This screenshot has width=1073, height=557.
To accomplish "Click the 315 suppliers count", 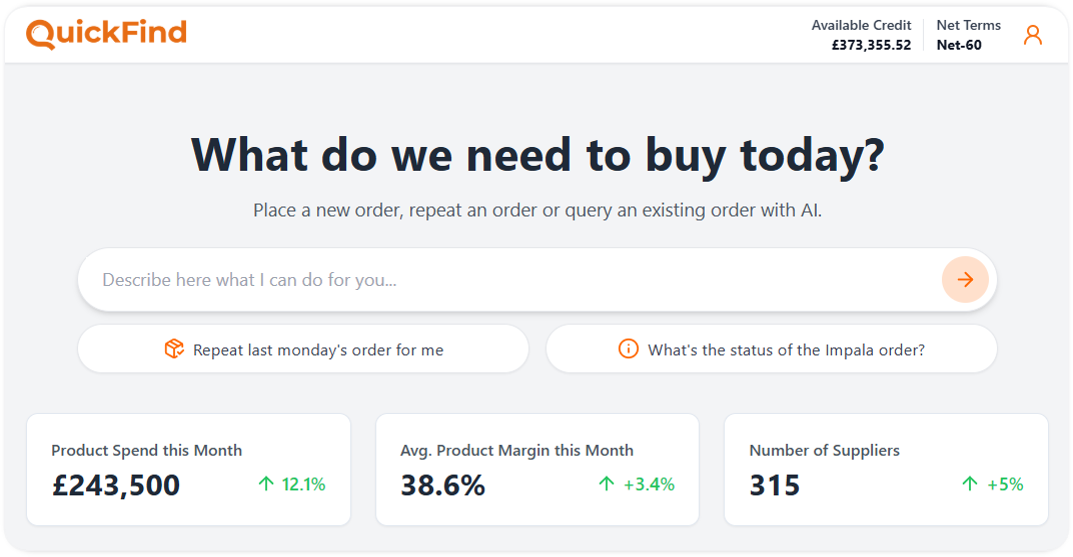I will [x=775, y=485].
